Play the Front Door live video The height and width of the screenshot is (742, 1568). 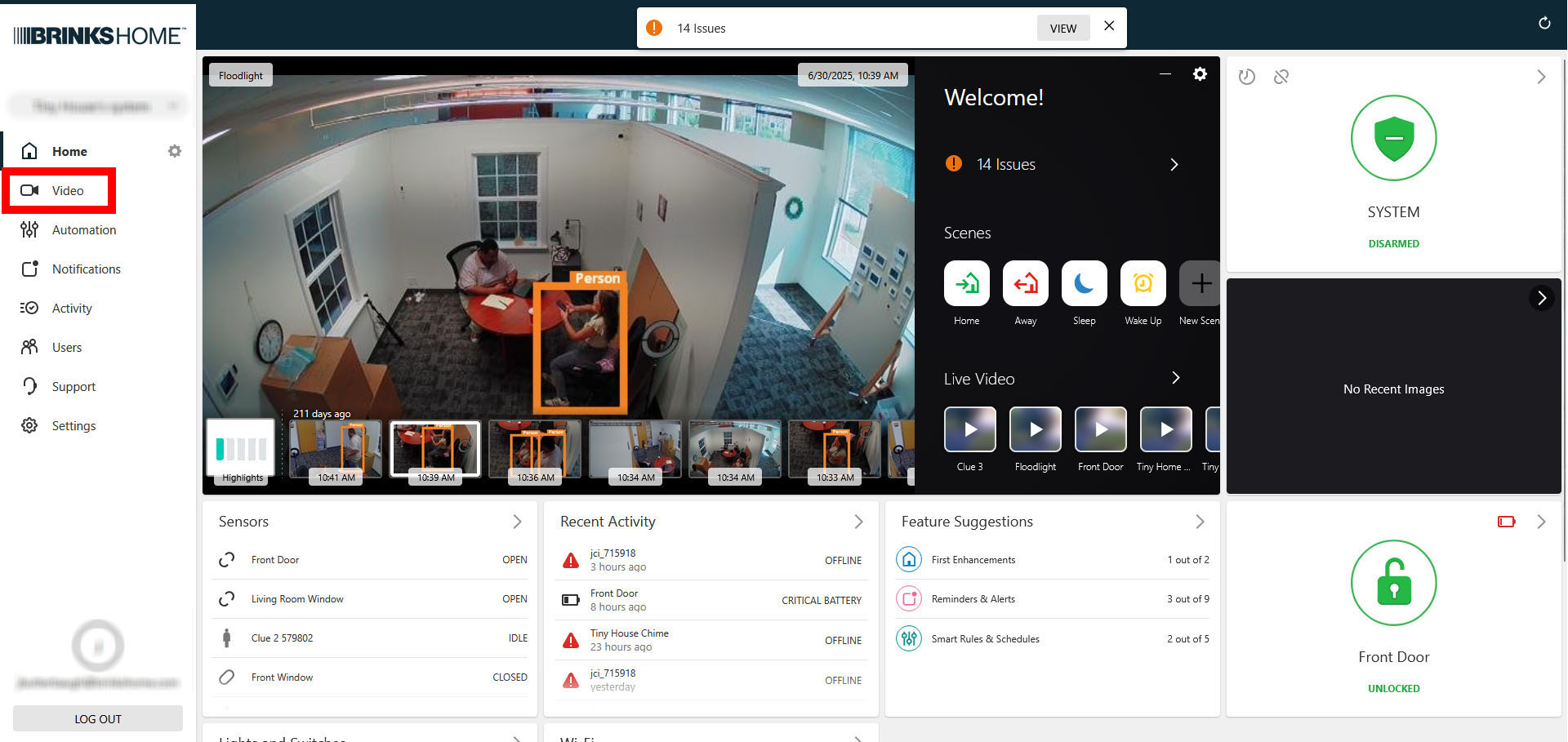1101,429
